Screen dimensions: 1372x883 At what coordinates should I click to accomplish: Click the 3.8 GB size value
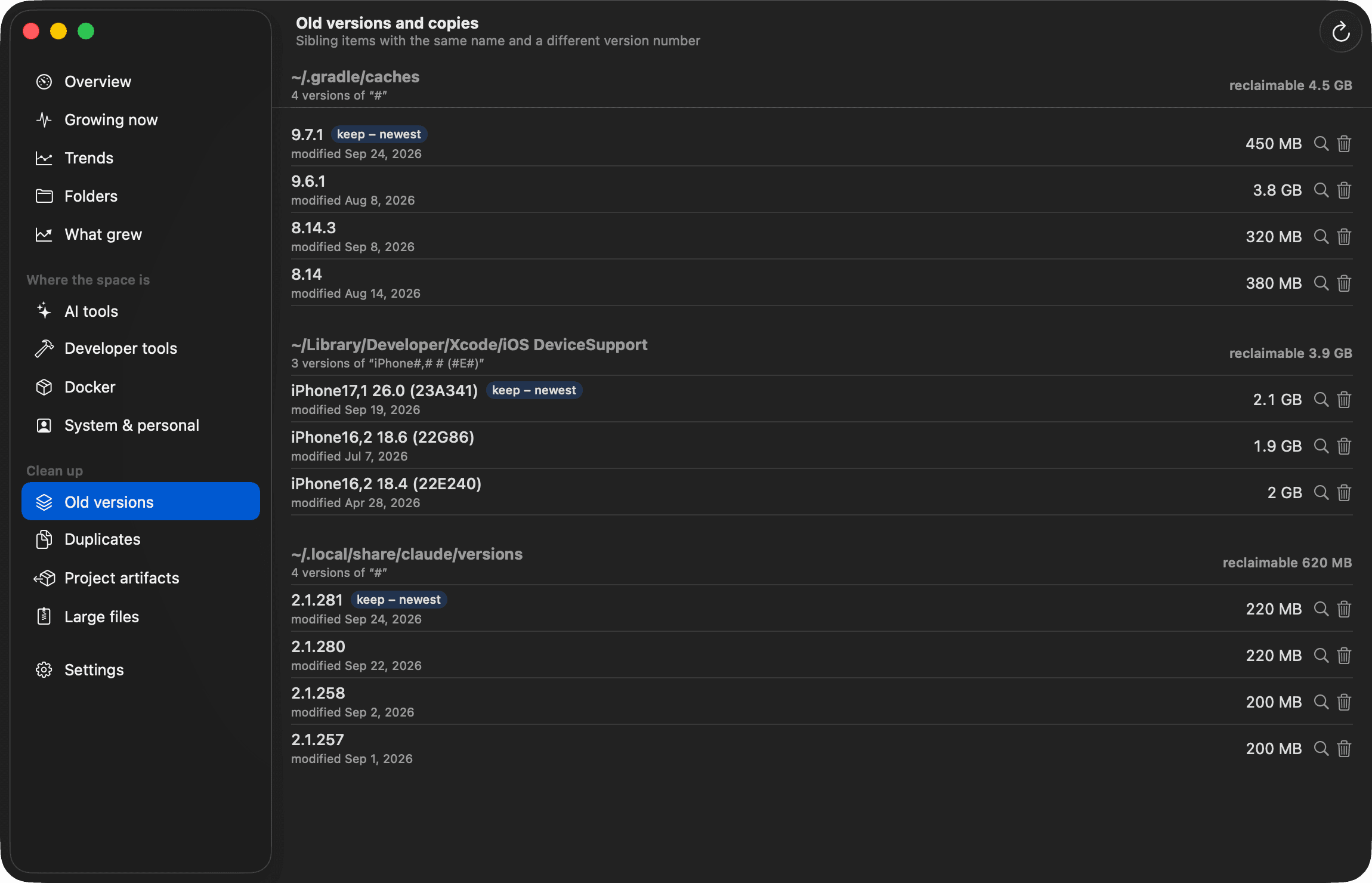click(x=1277, y=190)
